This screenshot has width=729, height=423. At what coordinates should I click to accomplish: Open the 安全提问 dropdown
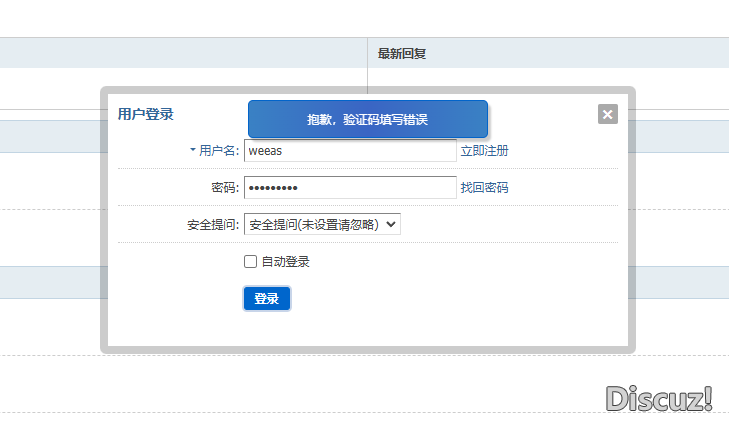click(x=322, y=225)
